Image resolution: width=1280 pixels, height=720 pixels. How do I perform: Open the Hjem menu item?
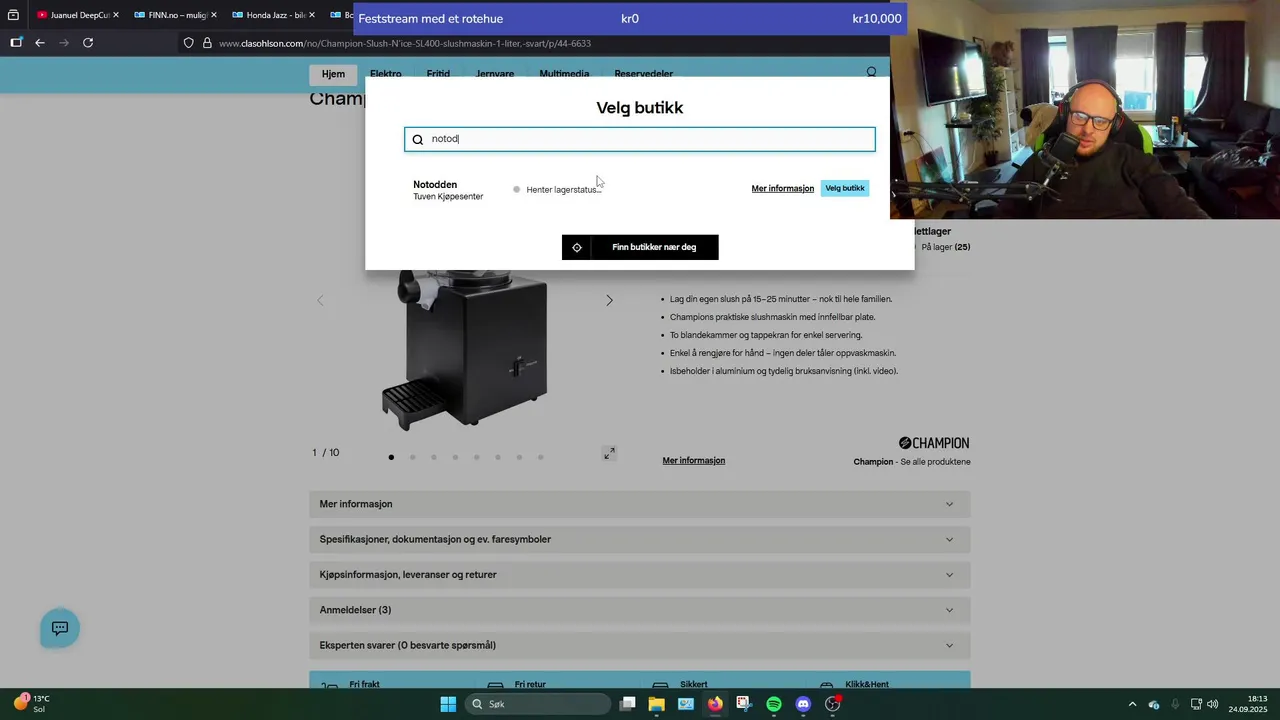(x=333, y=74)
